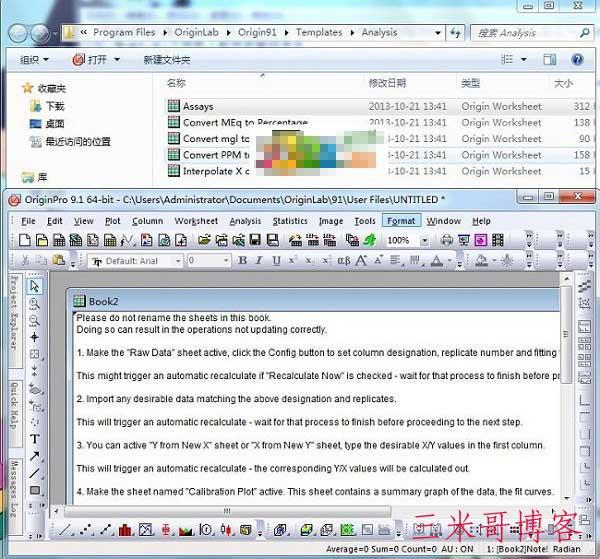This screenshot has height=559, width=600.
Task: Toggle the preview pane button in Explorer
Action: pos(549,59)
